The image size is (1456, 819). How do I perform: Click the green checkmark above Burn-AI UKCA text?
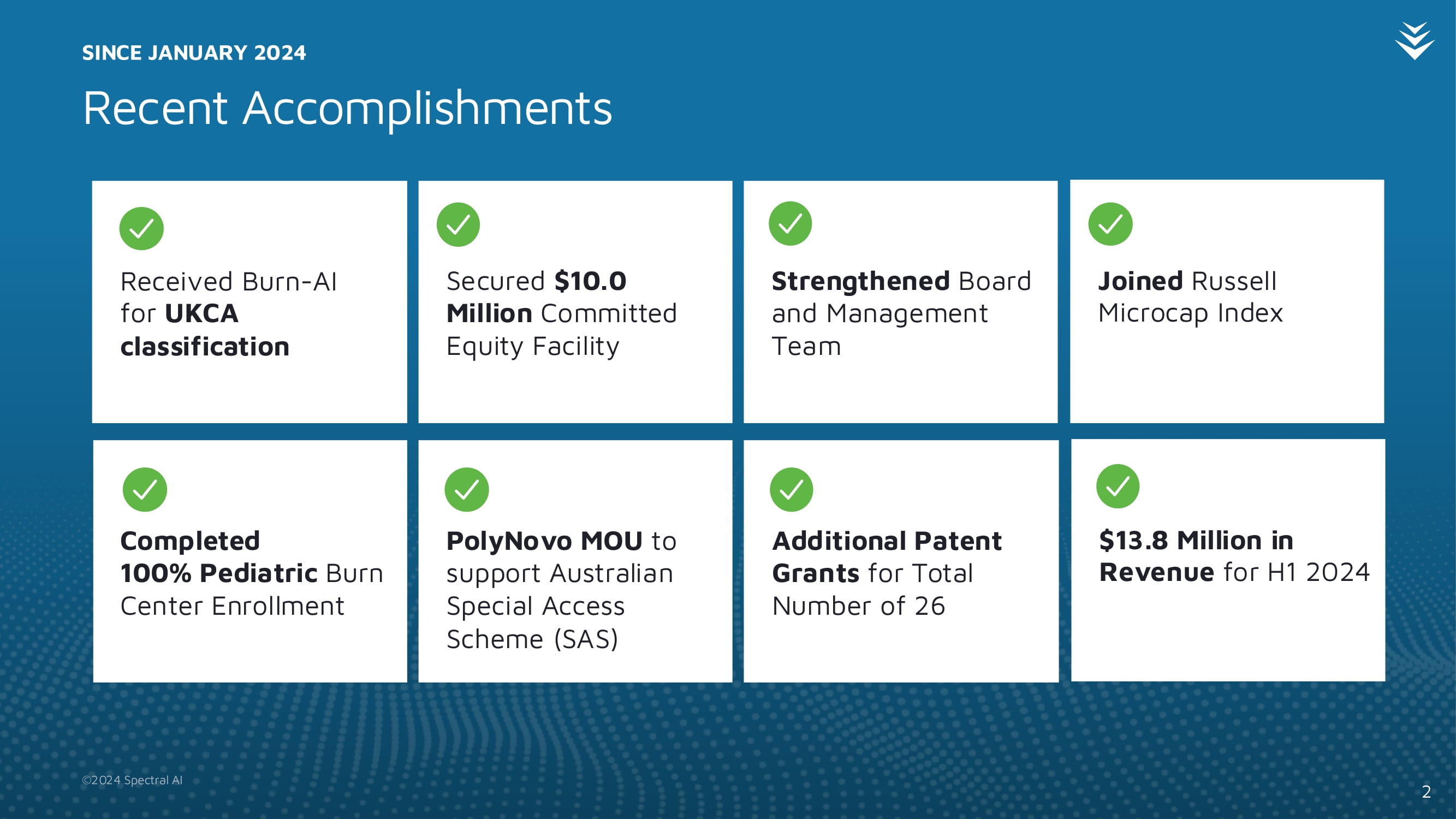coord(141,228)
